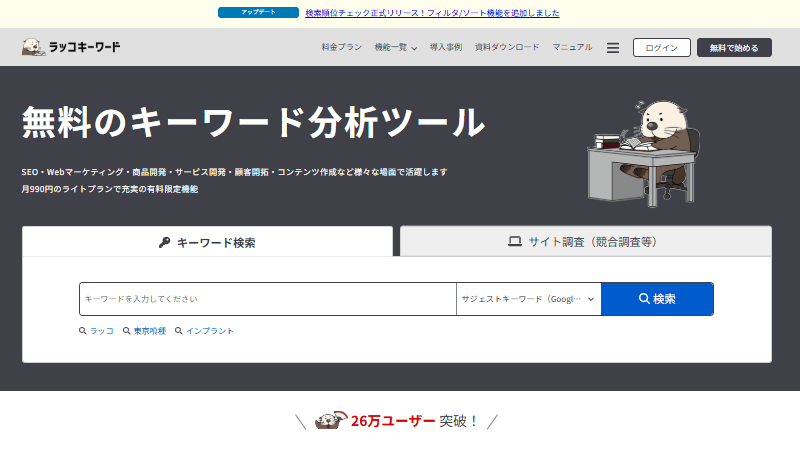Viewport: 800px width, 450px height.
Task: Click the 月990円のライトプラン text line
Action: pos(110,189)
